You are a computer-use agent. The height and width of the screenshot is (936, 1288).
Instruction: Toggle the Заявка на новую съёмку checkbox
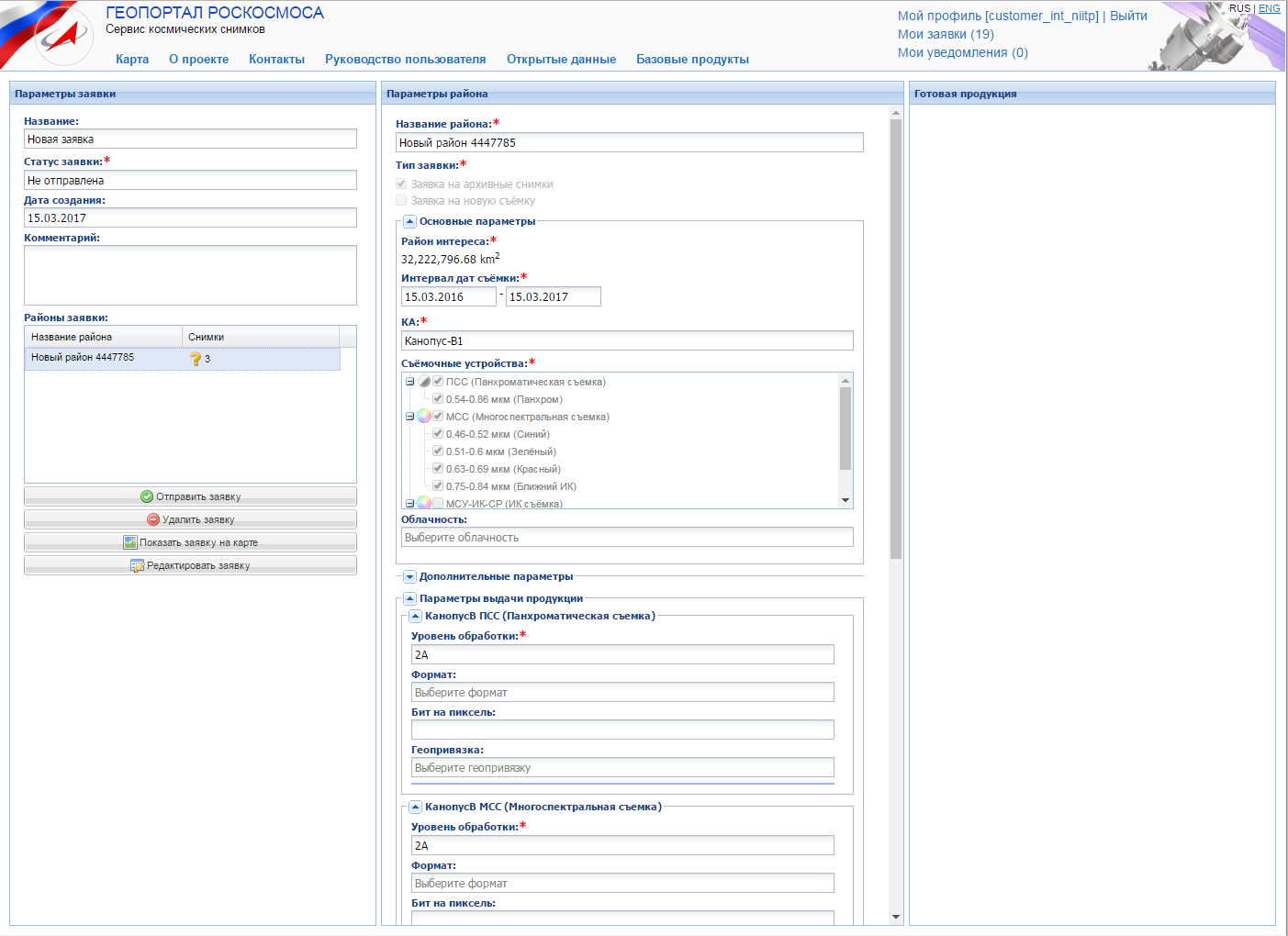(x=401, y=200)
